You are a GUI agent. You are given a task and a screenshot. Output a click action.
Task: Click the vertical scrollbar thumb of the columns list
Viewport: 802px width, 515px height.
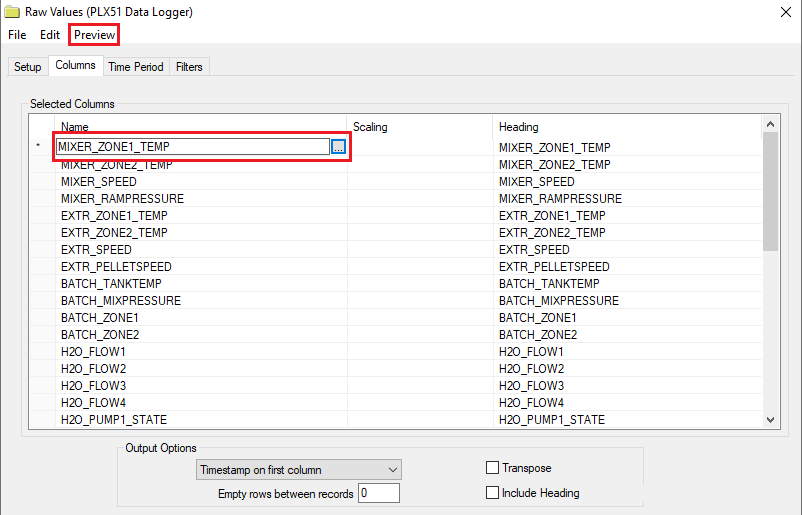point(770,192)
